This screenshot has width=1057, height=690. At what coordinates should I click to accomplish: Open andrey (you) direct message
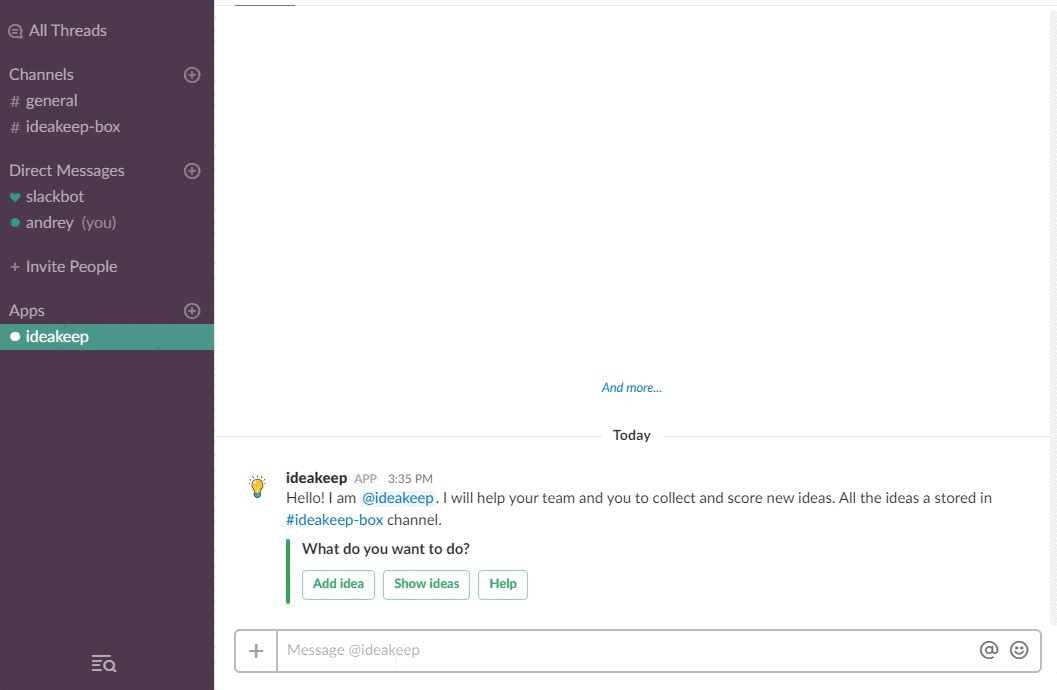[70, 223]
